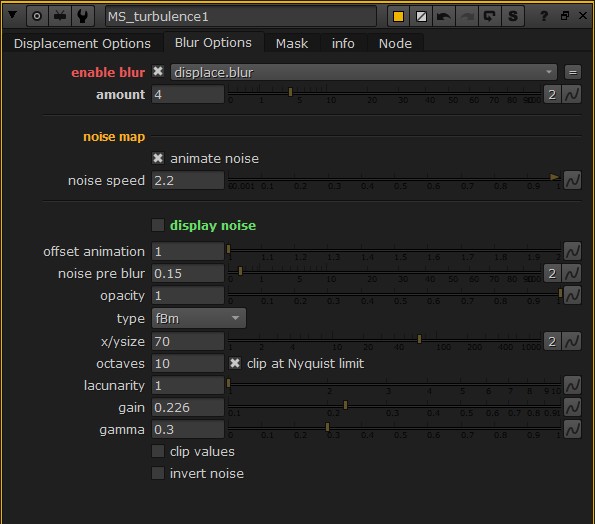Open the yellow node color swatch

point(398,16)
